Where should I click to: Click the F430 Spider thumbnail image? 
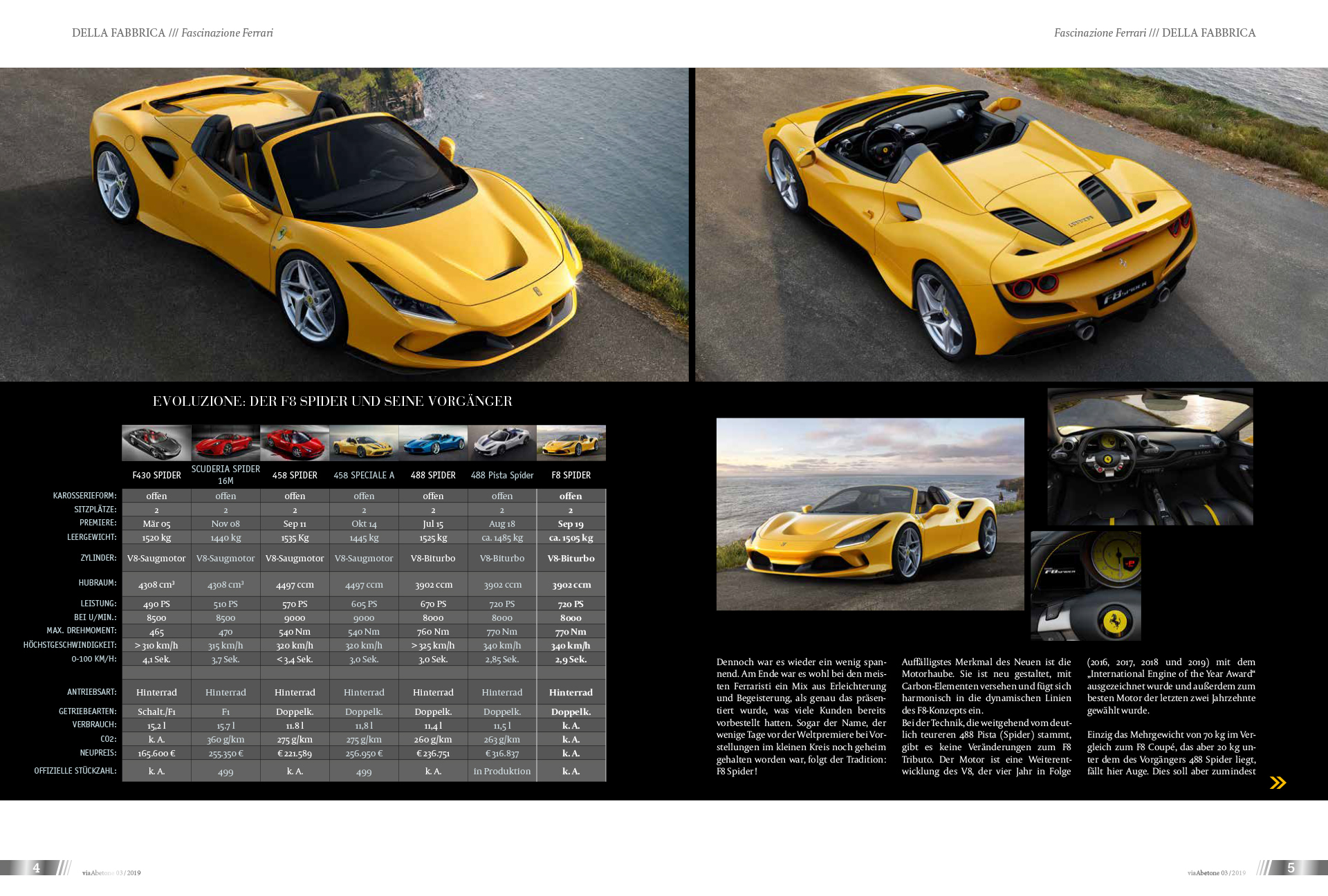(x=156, y=443)
